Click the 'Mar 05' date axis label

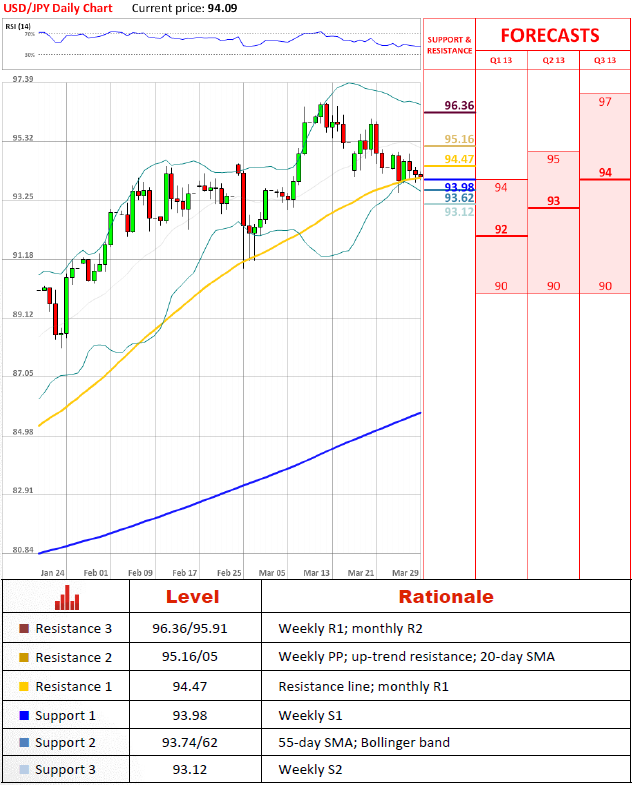[272, 573]
